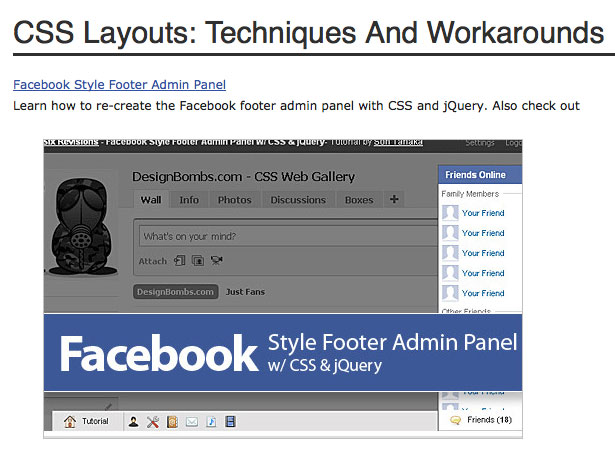This screenshot has height=450, width=615.
Task: Focus the What's on your mind field
Action: (x=288, y=236)
